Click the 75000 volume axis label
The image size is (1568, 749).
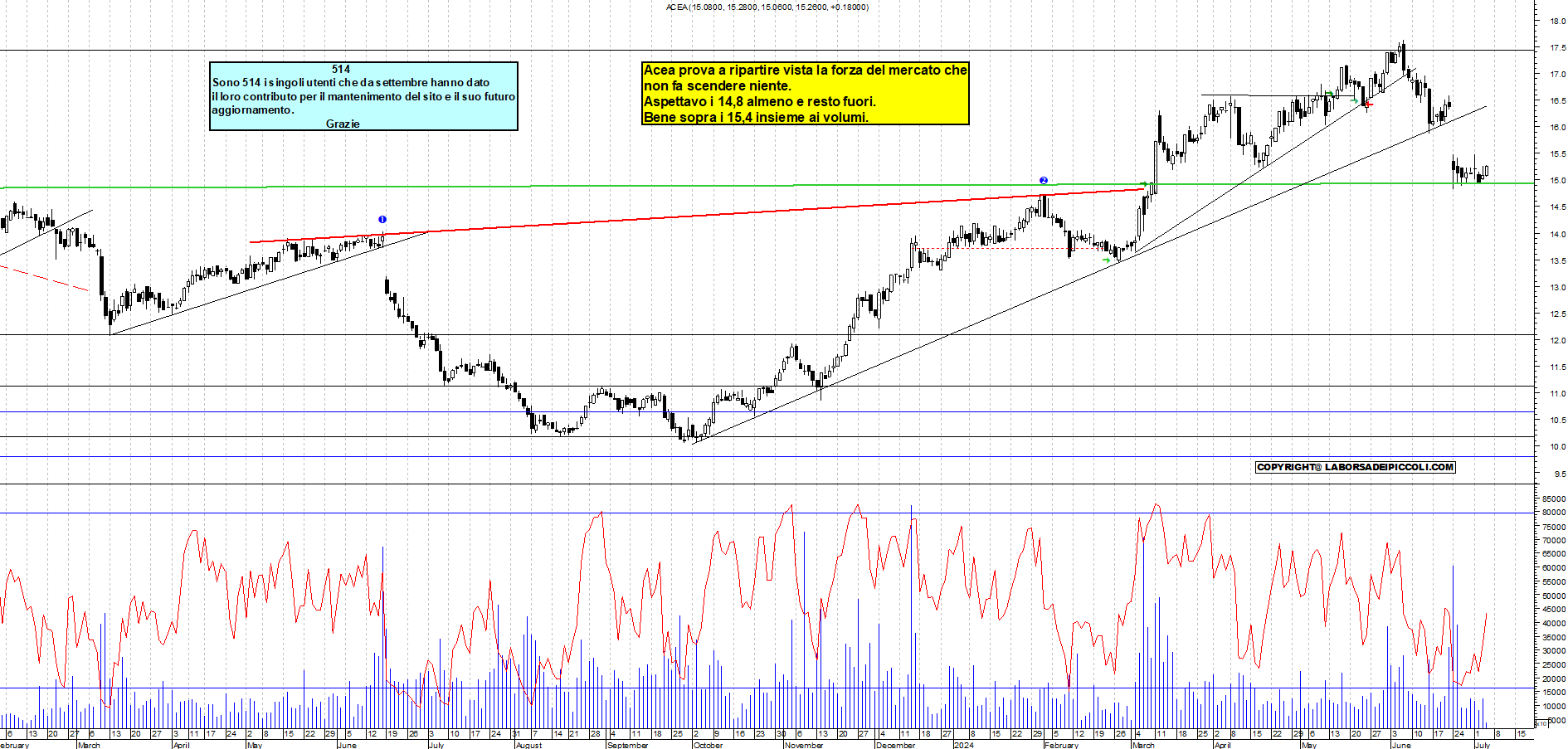pos(1554,527)
